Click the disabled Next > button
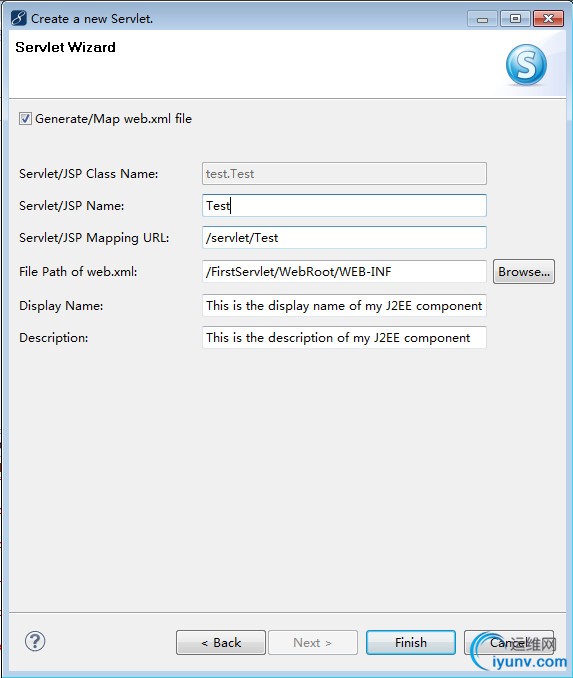Viewport: 573px width, 678px height. 313,643
